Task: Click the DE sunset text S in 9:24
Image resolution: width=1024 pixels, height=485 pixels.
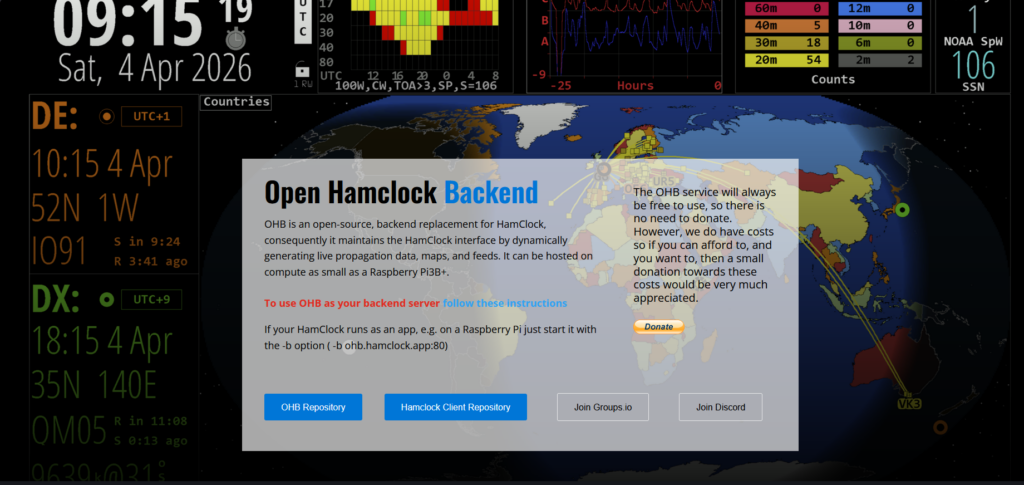Action: coord(146,242)
